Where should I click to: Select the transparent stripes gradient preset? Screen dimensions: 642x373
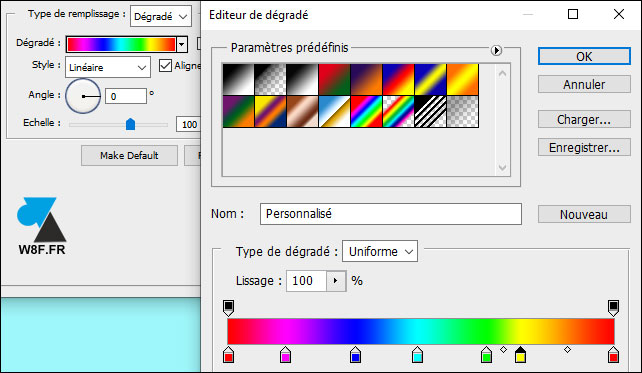430,112
